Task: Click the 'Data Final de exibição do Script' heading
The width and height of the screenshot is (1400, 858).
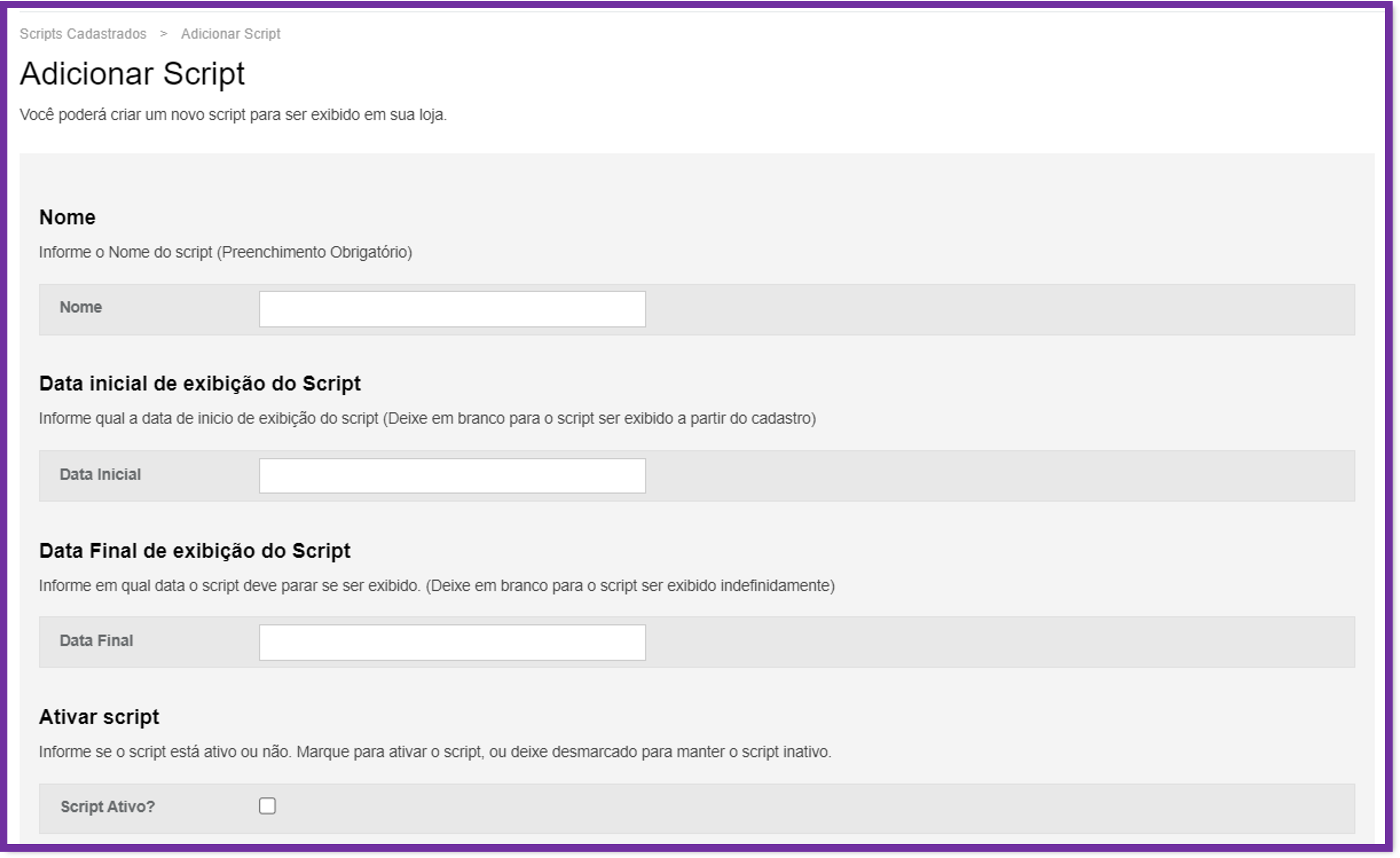Action: [195, 551]
